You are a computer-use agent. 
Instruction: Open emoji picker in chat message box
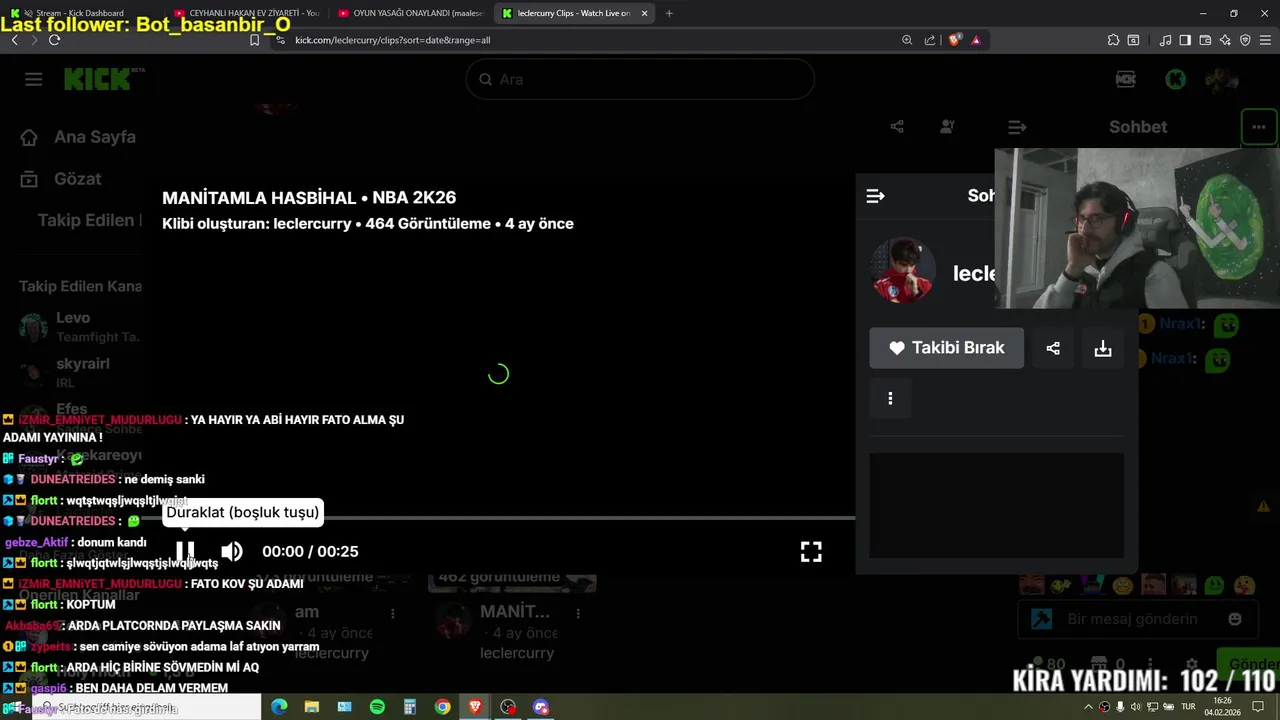click(x=1235, y=619)
